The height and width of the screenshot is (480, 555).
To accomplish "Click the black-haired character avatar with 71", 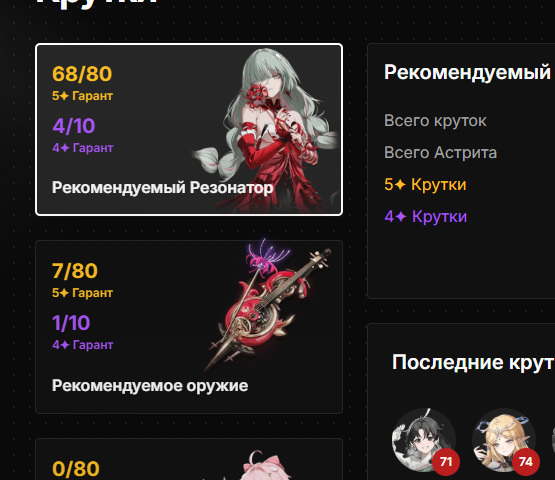I will click(423, 440).
